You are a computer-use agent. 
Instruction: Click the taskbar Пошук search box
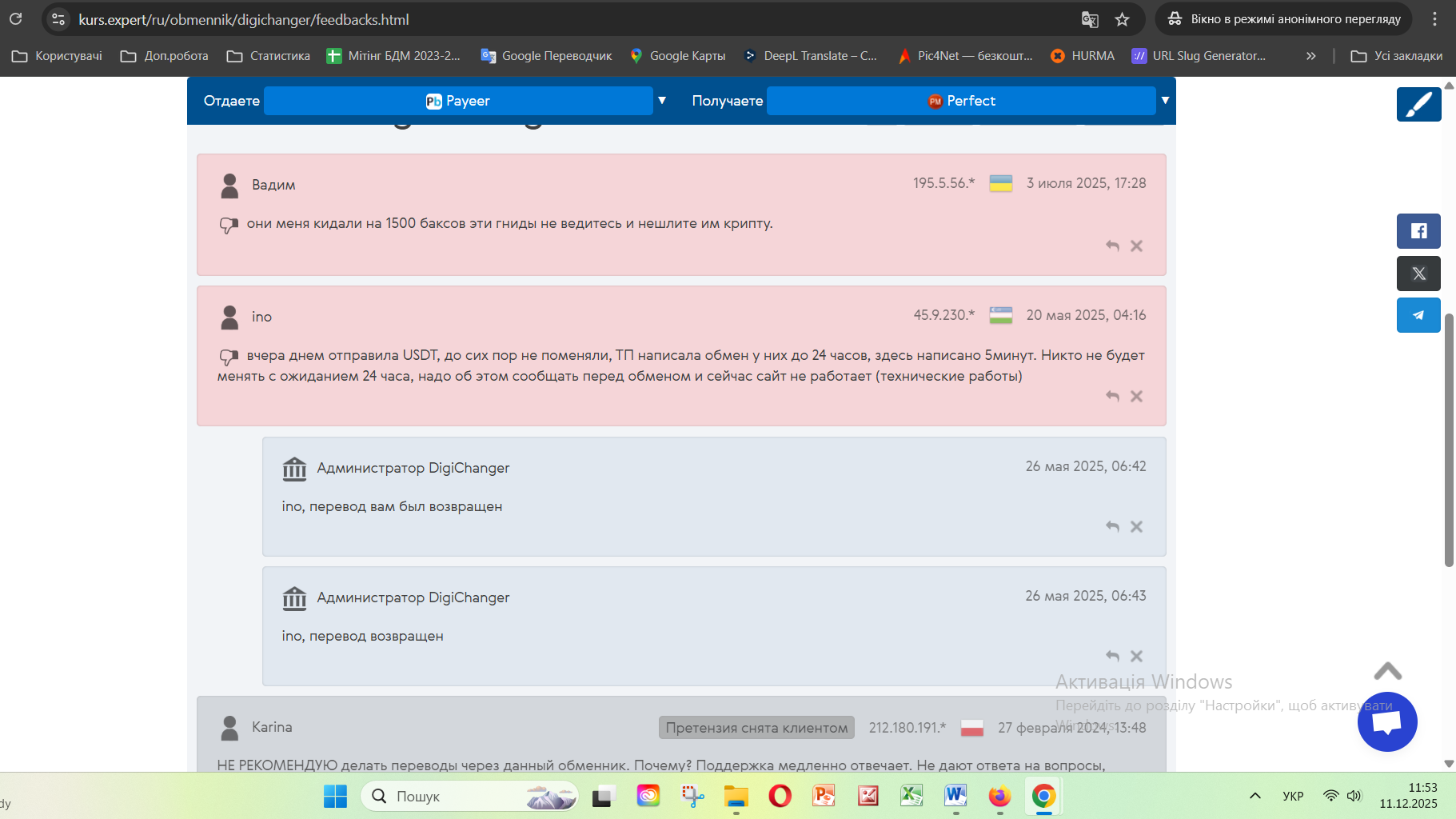pos(470,797)
